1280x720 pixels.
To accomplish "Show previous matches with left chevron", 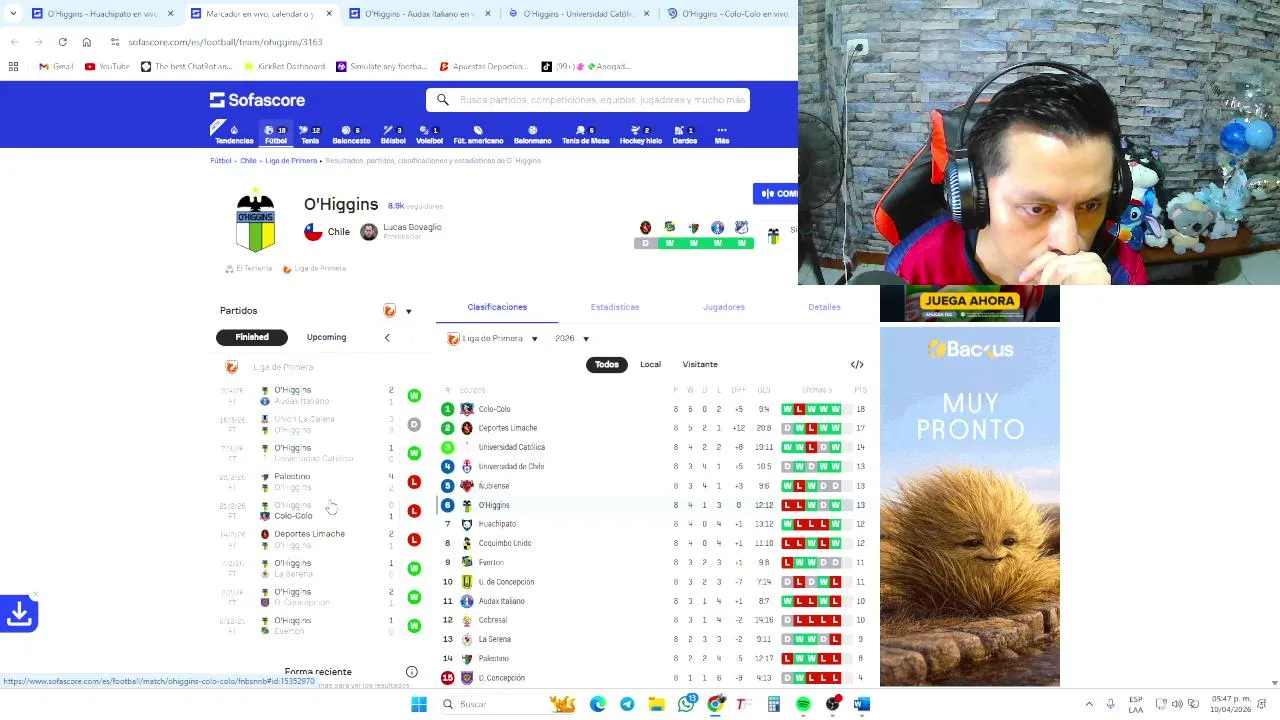I will tap(387, 338).
